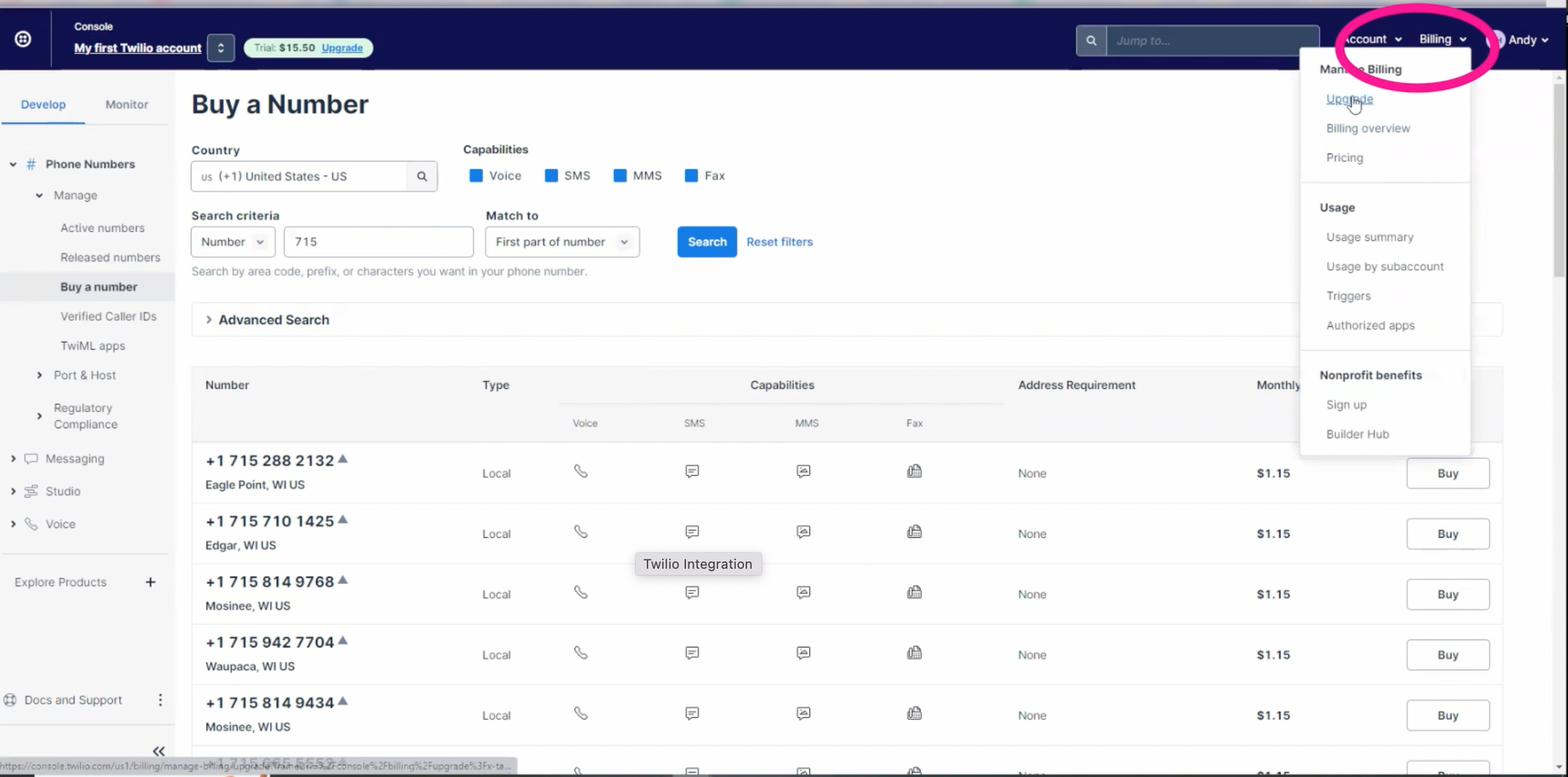
Task: Click the country field search icon
Action: (x=422, y=177)
